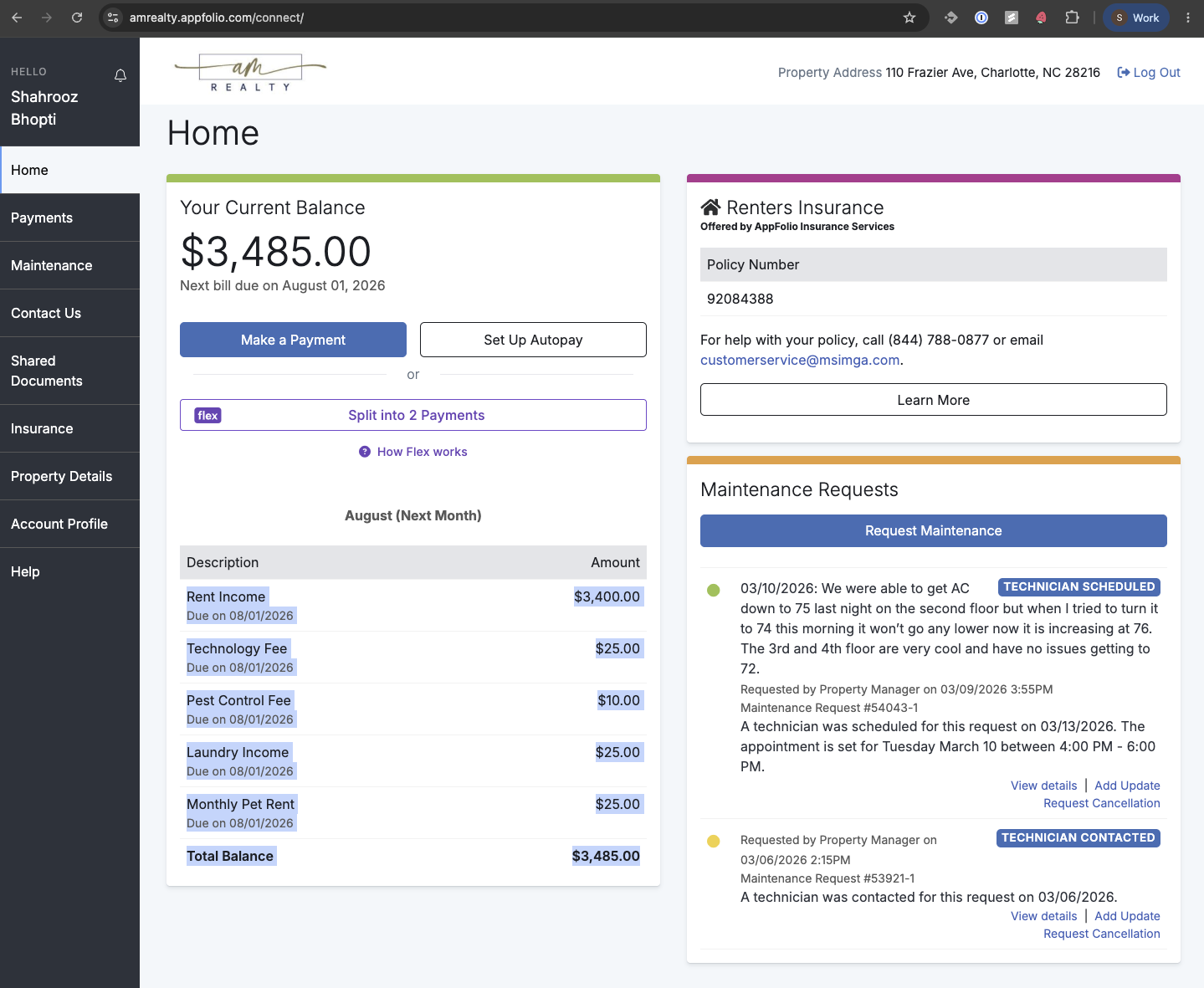Click the Technician Scheduled status badge
1204x988 pixels.
click(1079, 587)
